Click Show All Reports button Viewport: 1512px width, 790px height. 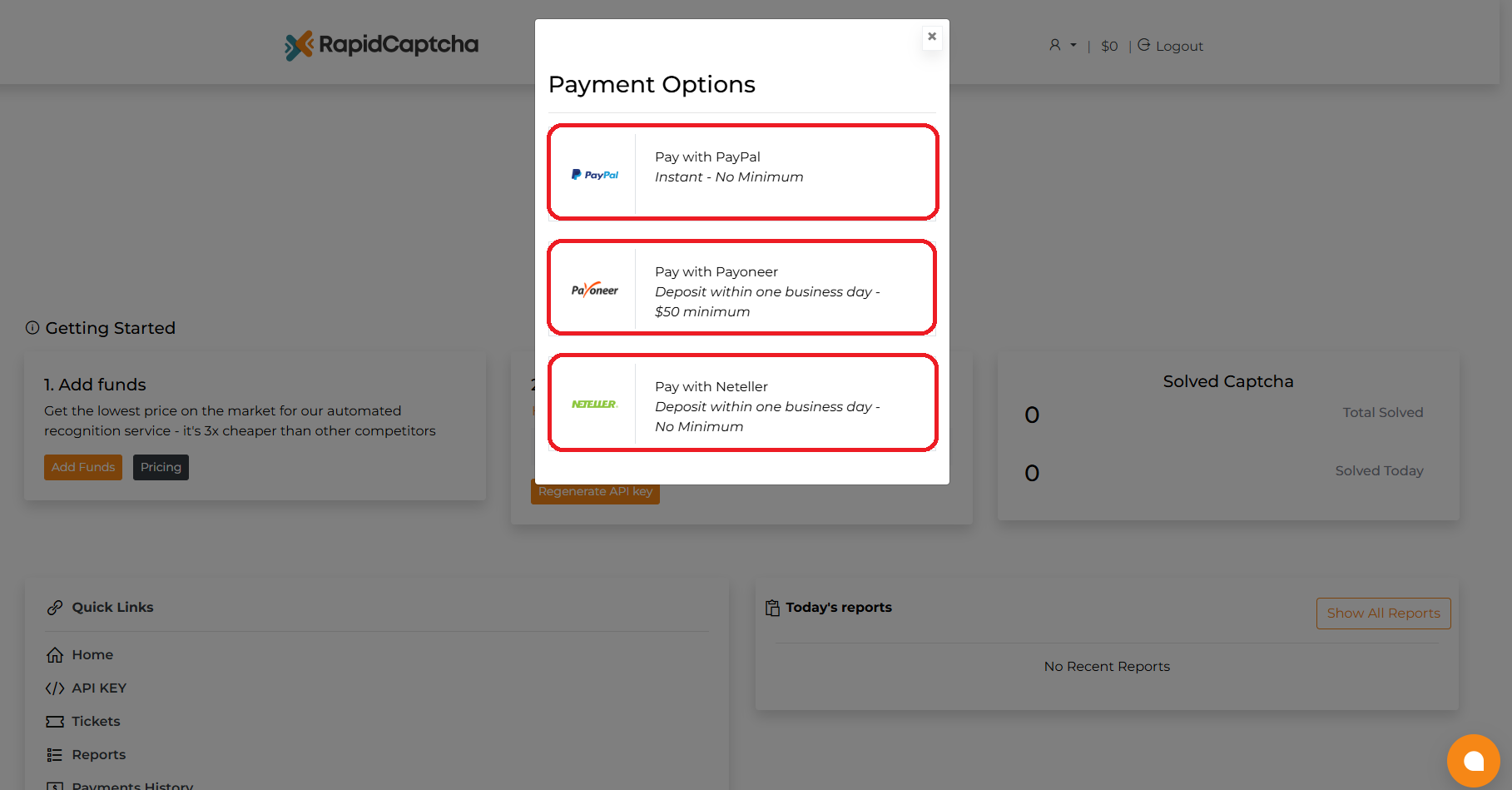pos(1383,614)
